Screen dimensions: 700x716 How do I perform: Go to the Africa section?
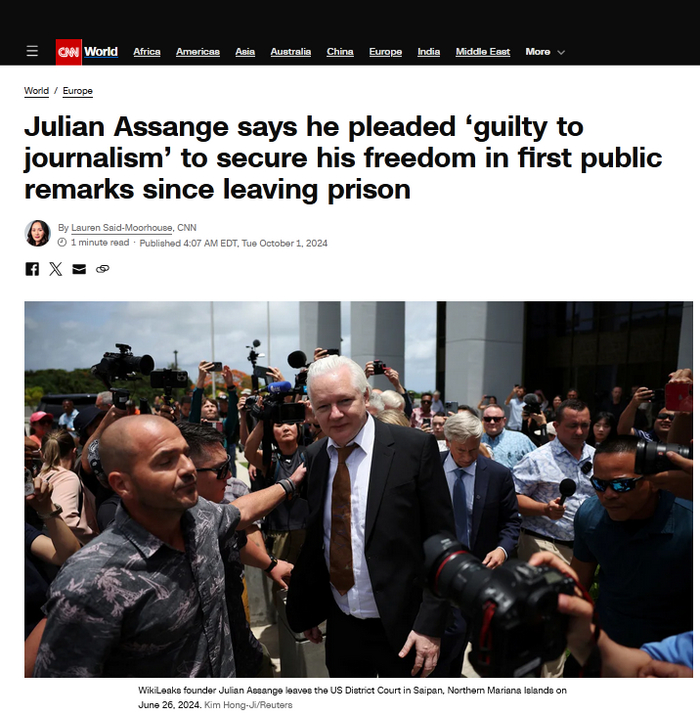pos(147,52)
